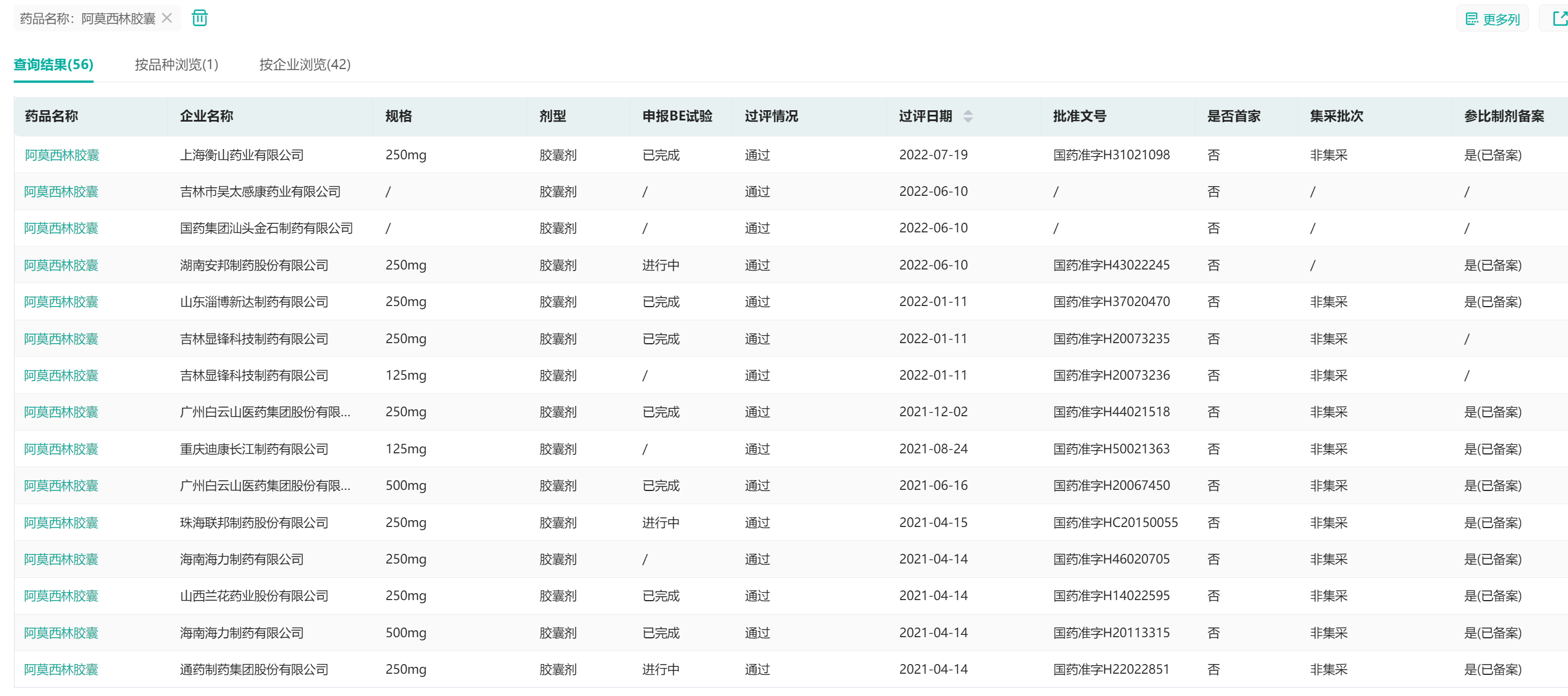Click truncated 广州白云山医药集团 name in 500mg row

(x=265, y=486)
